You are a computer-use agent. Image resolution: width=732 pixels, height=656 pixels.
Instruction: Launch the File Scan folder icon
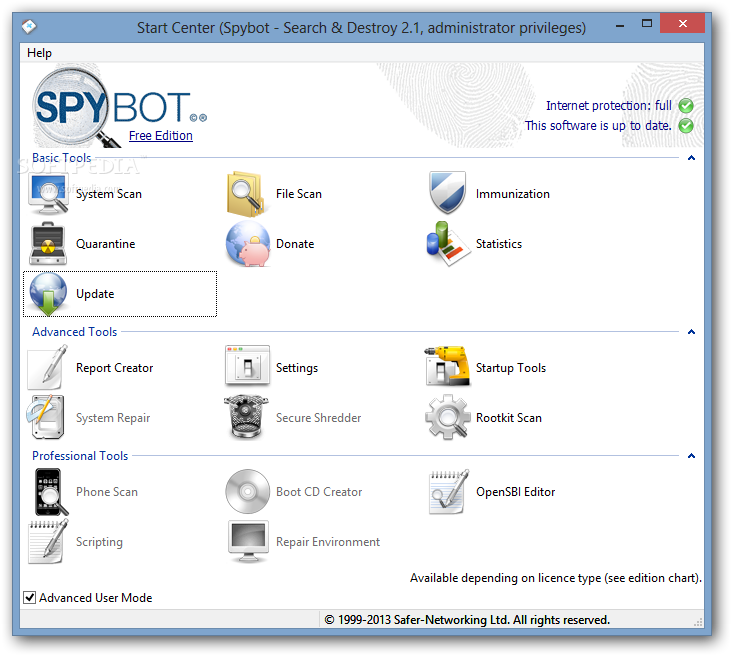pos(246,194)
